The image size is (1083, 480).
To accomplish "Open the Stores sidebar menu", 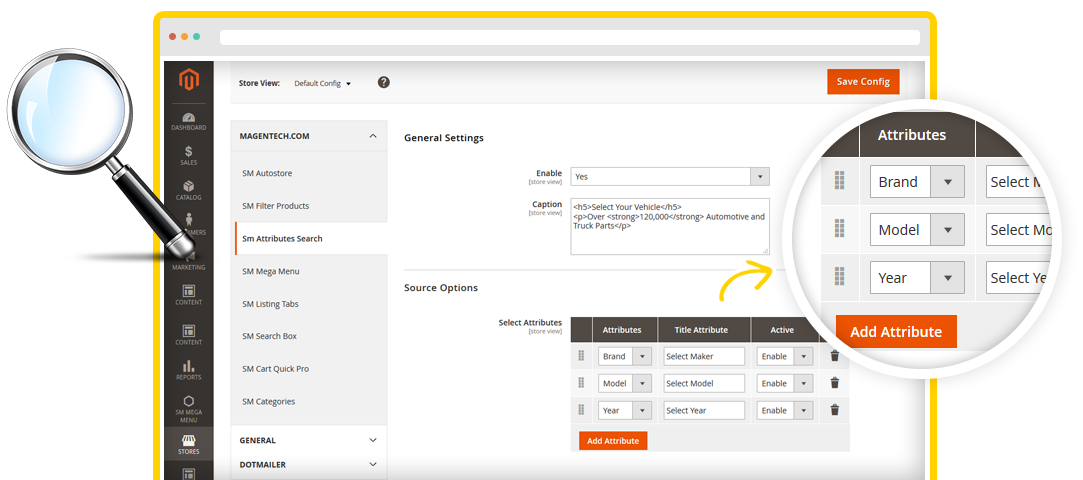I will pyautogui.click(x=189, y=445).
